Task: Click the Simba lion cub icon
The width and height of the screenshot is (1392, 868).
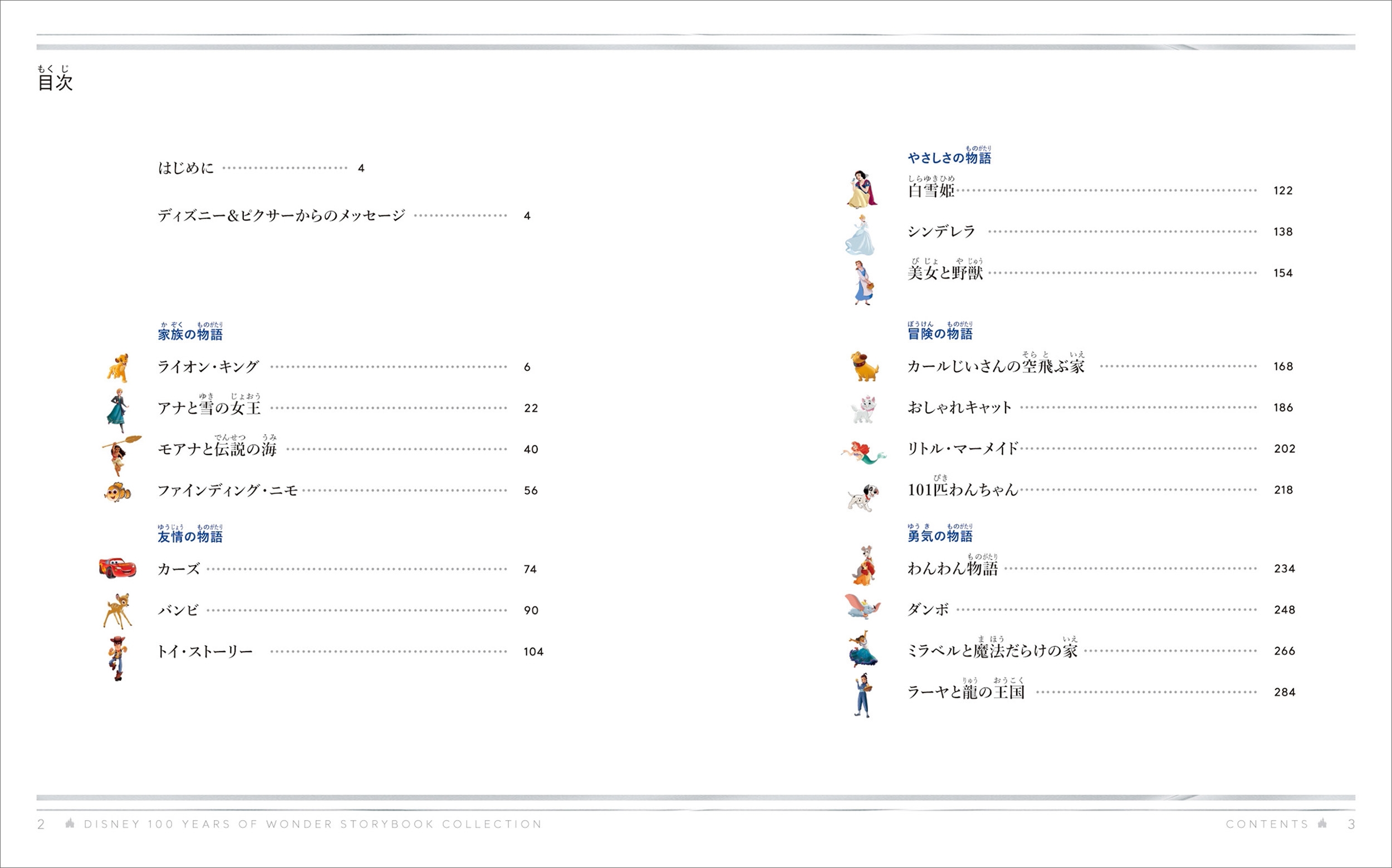Action: pyautogui.click(x=118, y=367)
